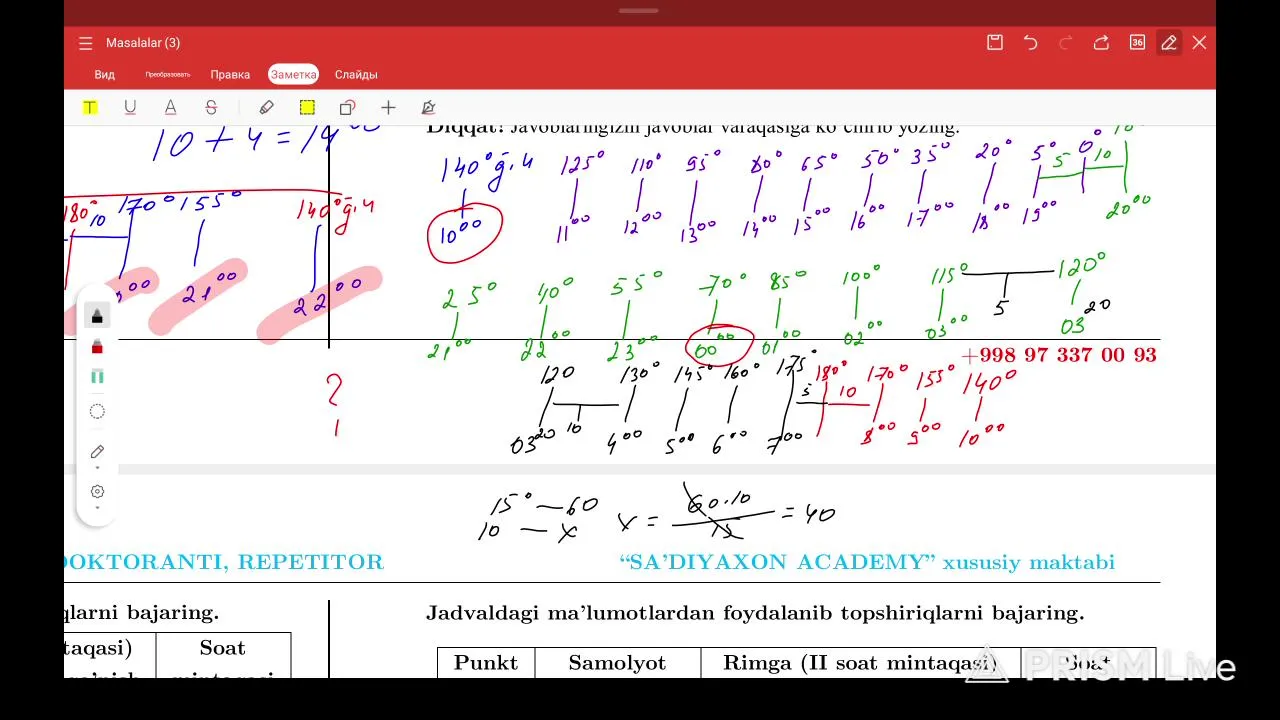
Task: Open the page counter icon labeled 36
Action: point(1137,42)
